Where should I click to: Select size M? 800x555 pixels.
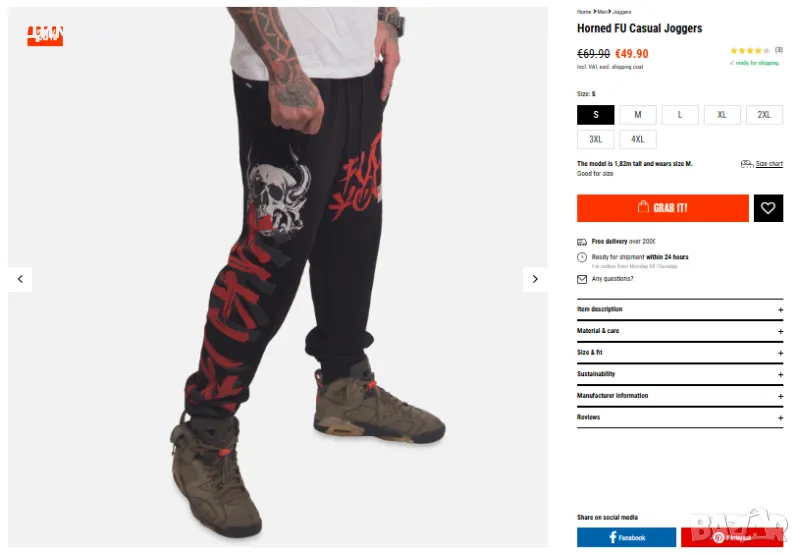tap(638, 115)
